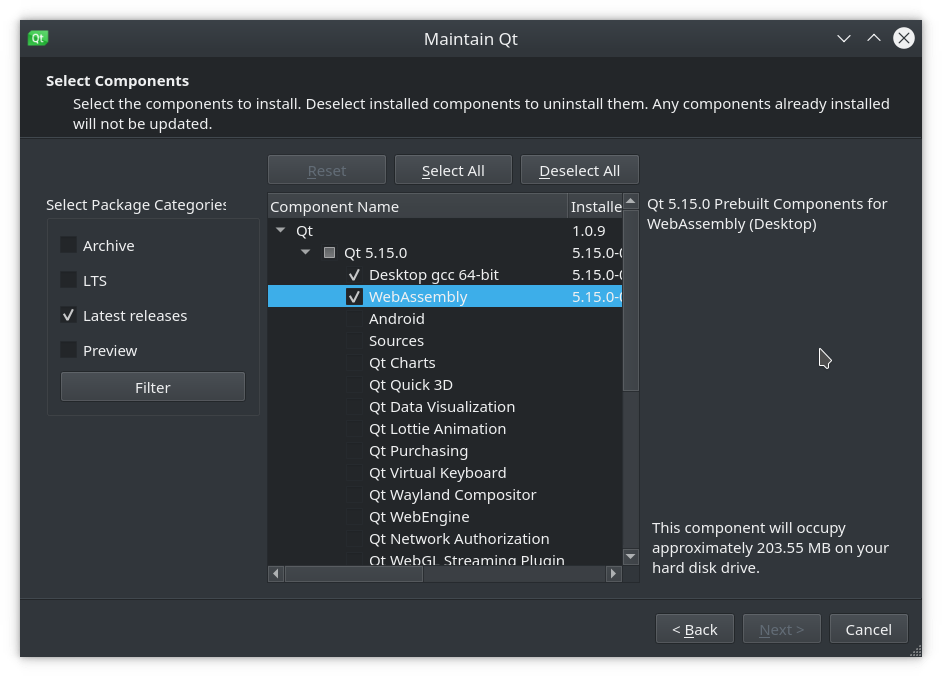This screenshot has height=677, width=942.
Task: Click the Qt logo icon in title bar
Action: (x=38, y=38)
